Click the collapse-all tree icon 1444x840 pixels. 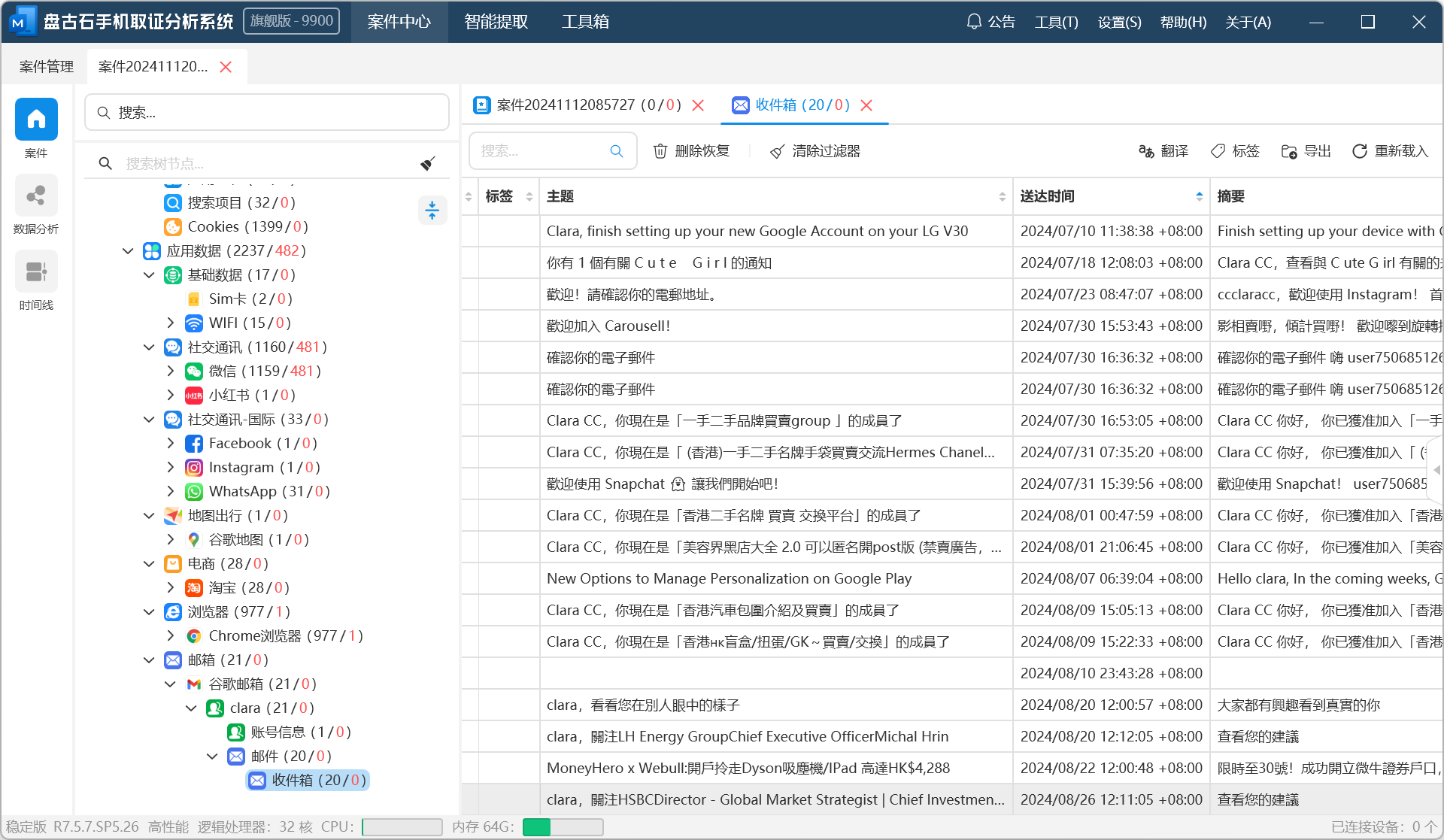pos(432,210)
